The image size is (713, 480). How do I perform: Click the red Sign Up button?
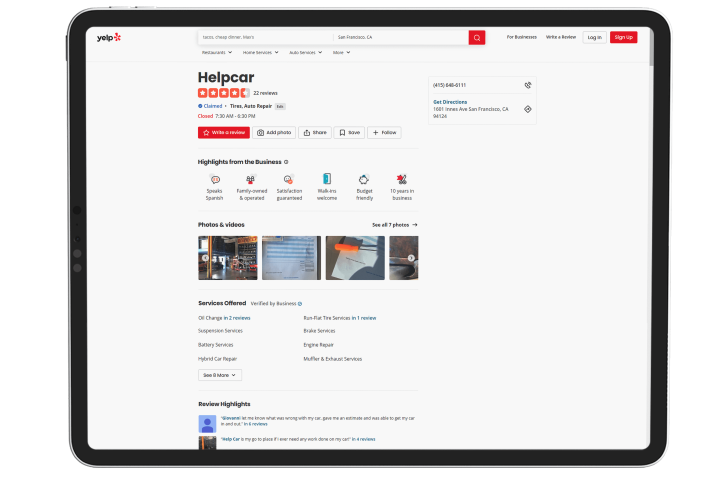(623, 37)
